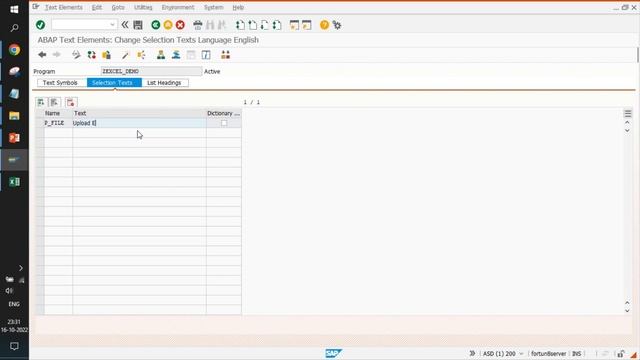640x360 pixels.
Task: Click the Display Object List icon
Action: (176, 55)
